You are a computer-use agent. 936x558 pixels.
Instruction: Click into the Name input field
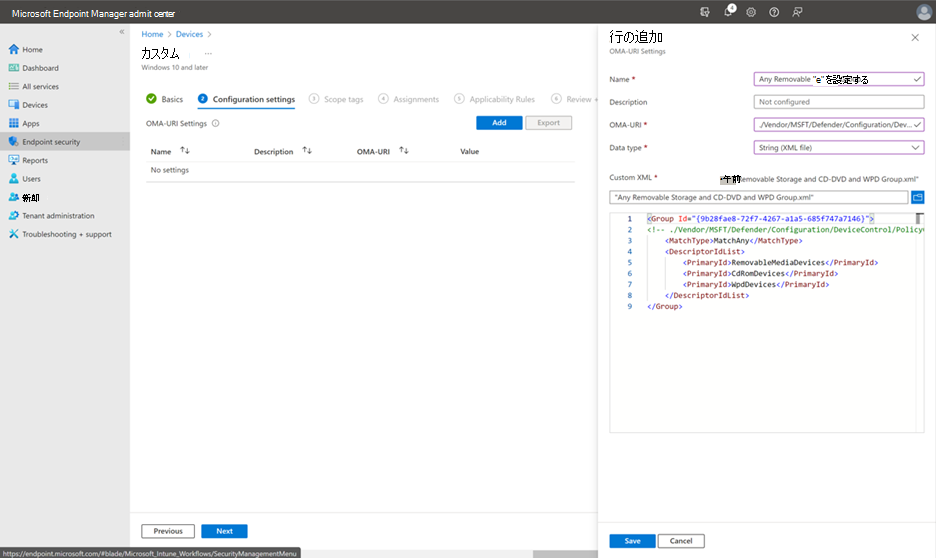(839, 79)
